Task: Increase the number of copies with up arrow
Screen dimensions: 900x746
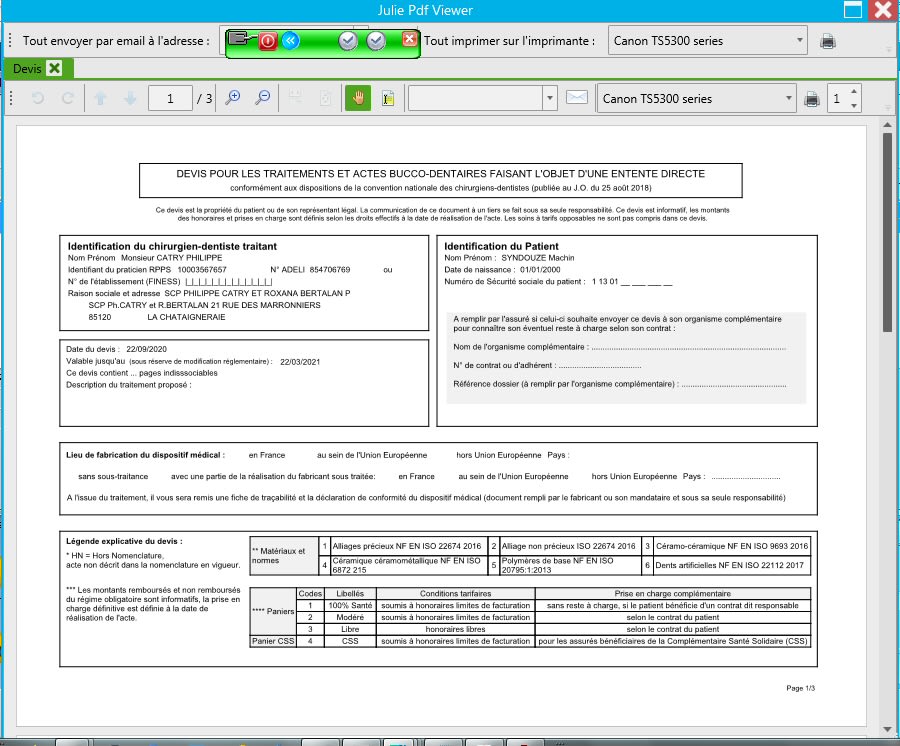Action: pos(853,92)
